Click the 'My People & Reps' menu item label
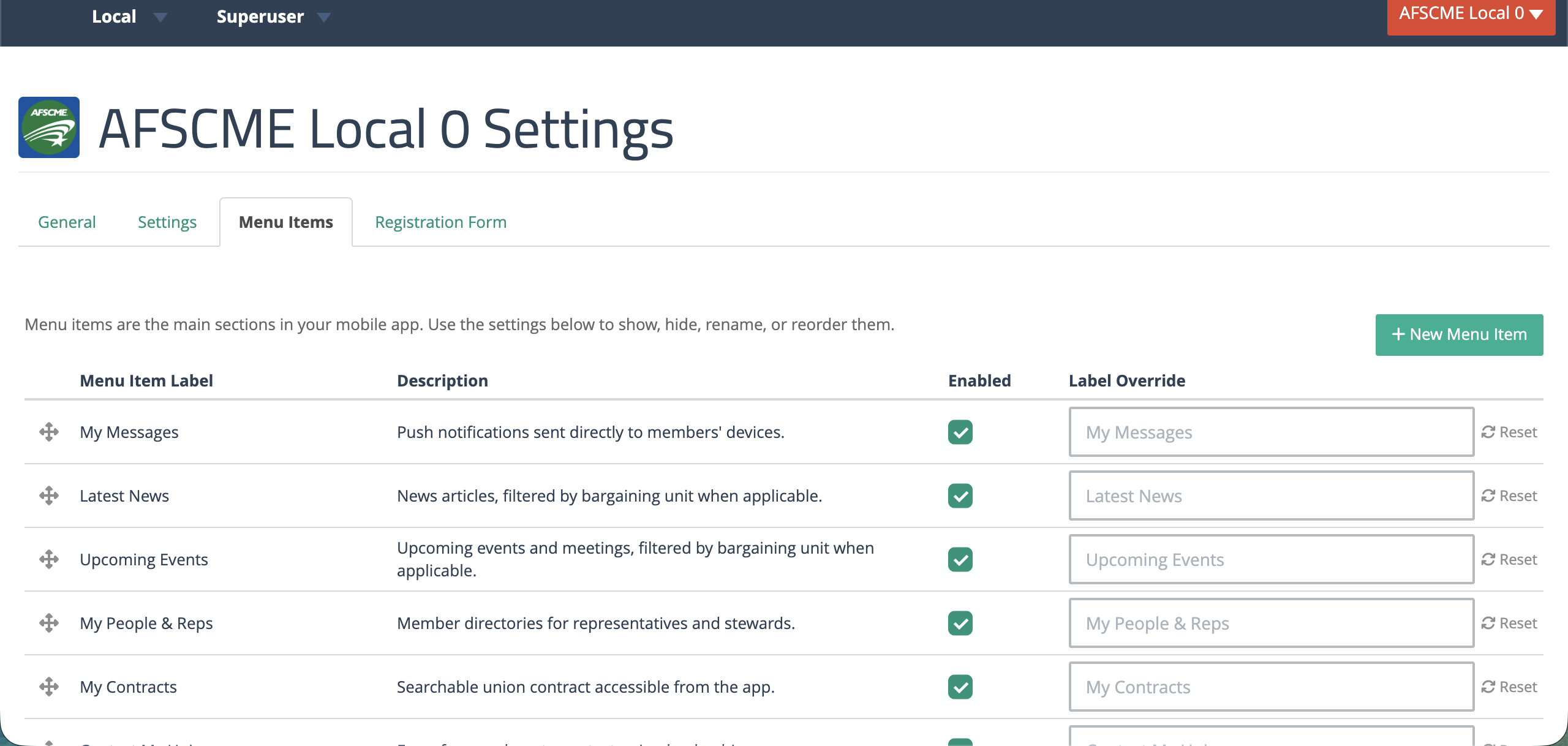This screenshot has width=1568, height=746. pyautogui.click(x=146, y=623)
